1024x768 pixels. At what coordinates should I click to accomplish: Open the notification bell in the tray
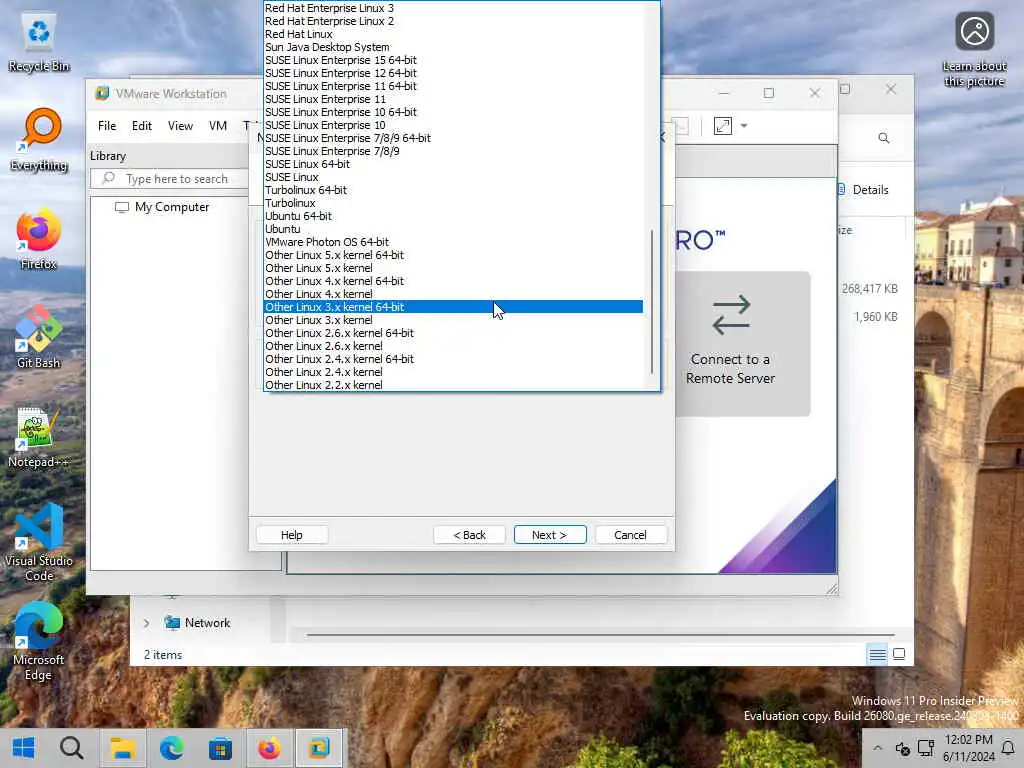pos(1008,748)
